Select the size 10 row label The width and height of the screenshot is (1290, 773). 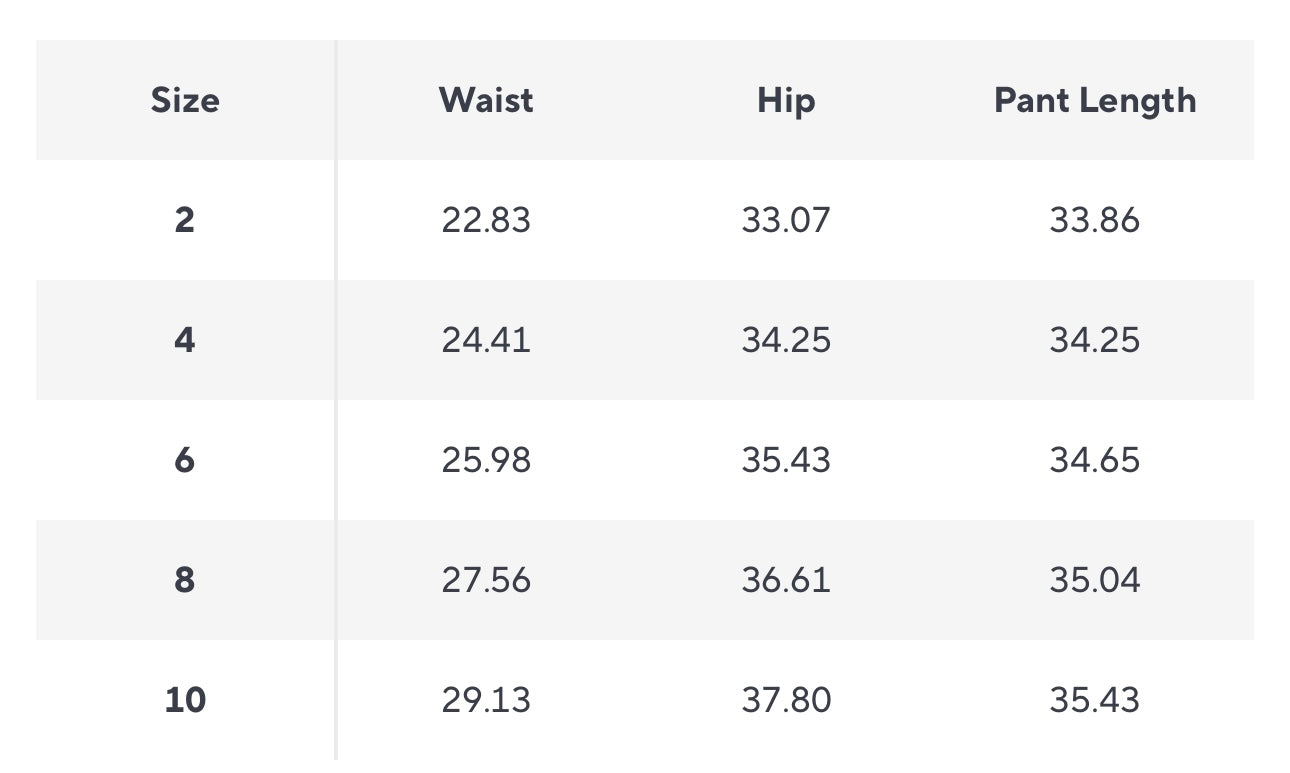point(185,700)
